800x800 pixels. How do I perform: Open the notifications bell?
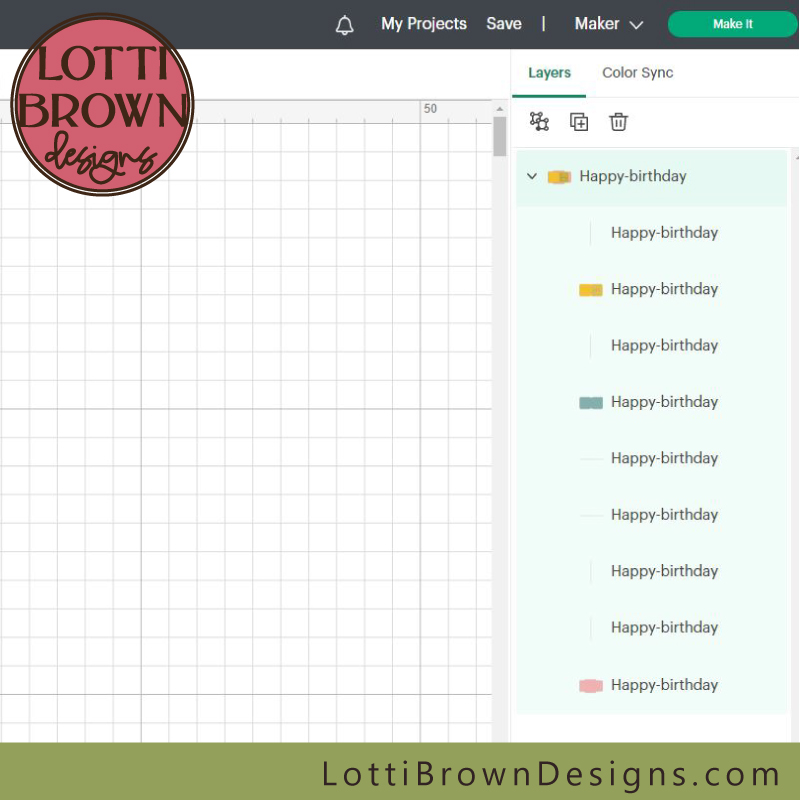344,24
